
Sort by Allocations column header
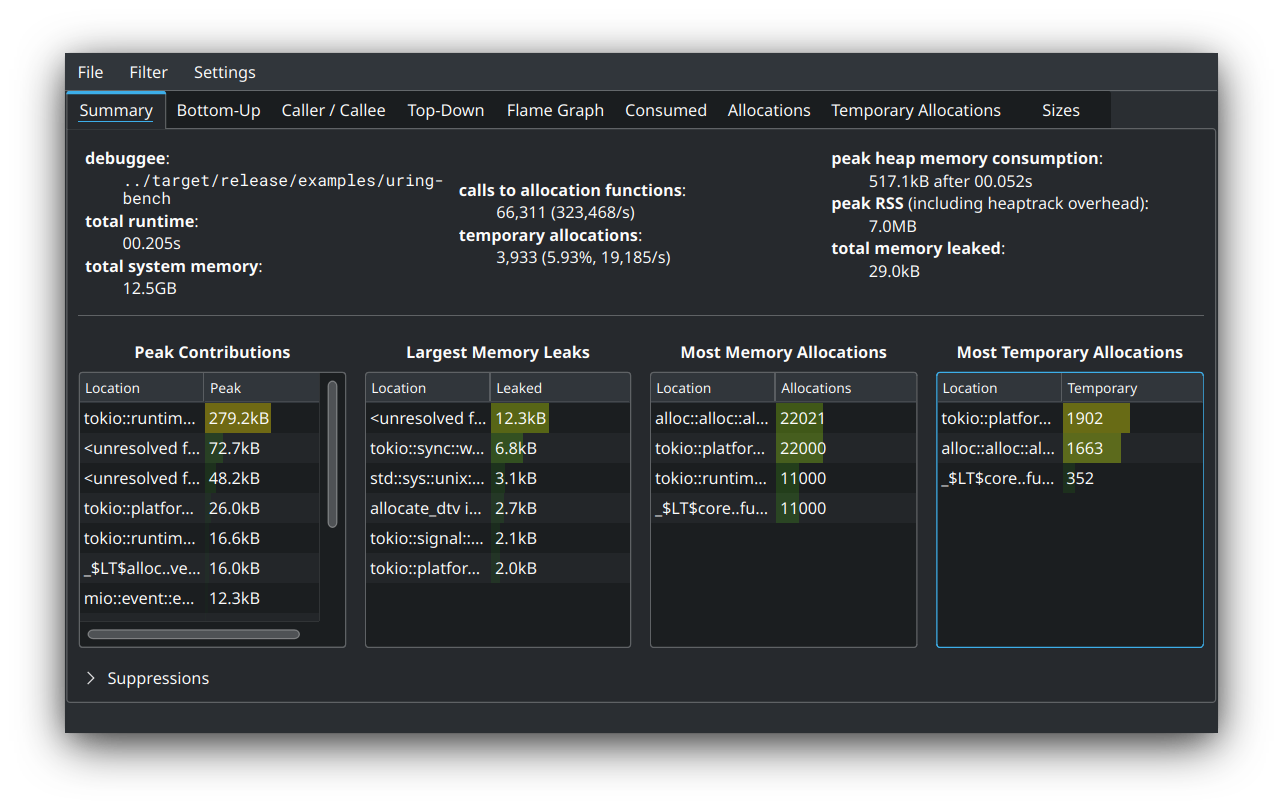pos(845,388)
